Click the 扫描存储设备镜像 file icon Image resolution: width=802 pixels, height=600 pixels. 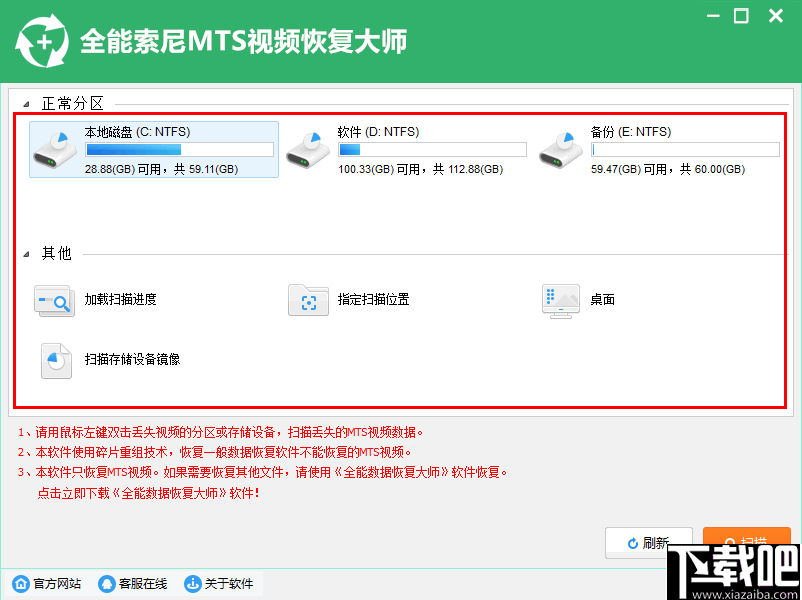[56, 361]
